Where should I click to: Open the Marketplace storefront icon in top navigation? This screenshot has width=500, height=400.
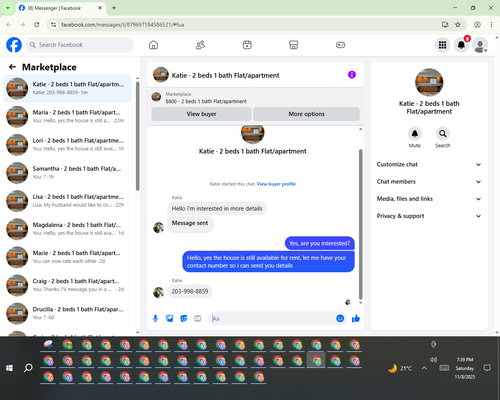(294, 45)
